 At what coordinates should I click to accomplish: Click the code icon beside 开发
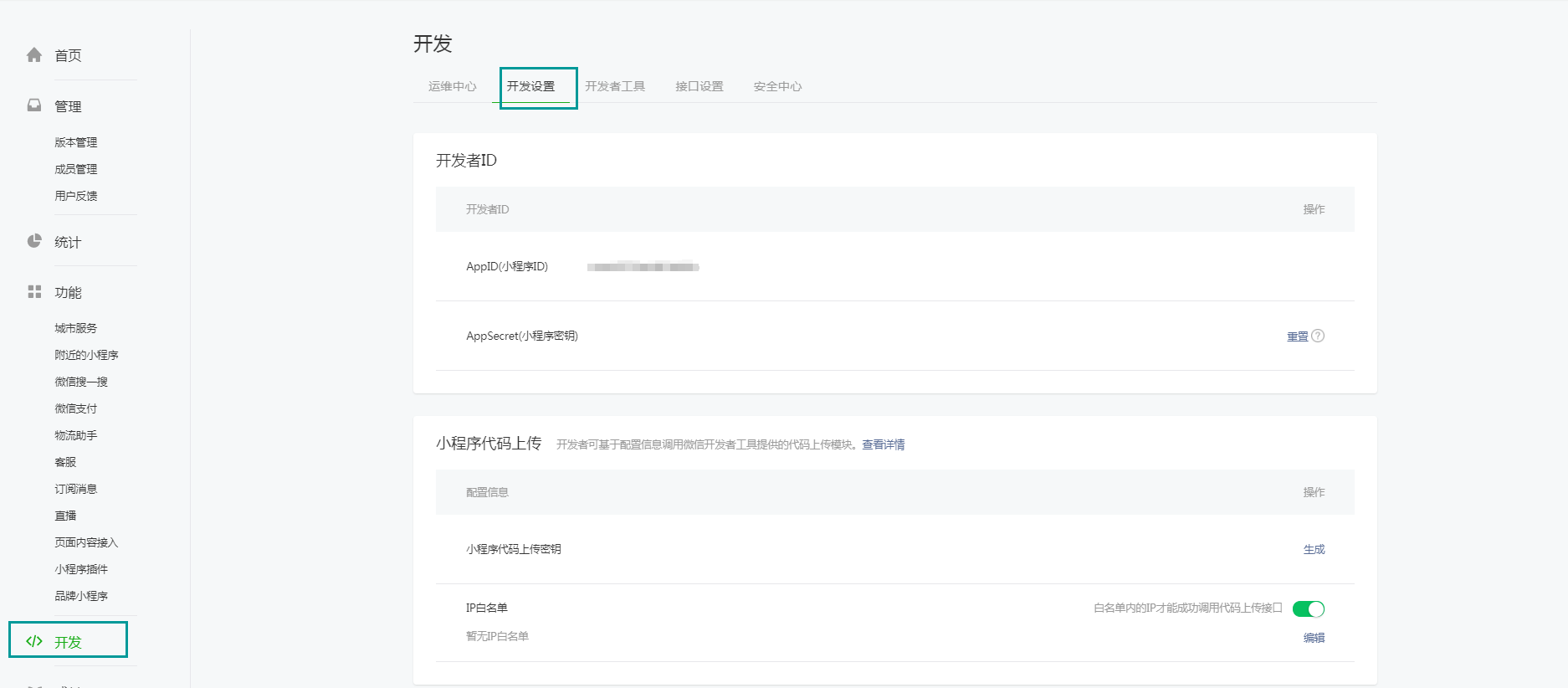[34, 641]
